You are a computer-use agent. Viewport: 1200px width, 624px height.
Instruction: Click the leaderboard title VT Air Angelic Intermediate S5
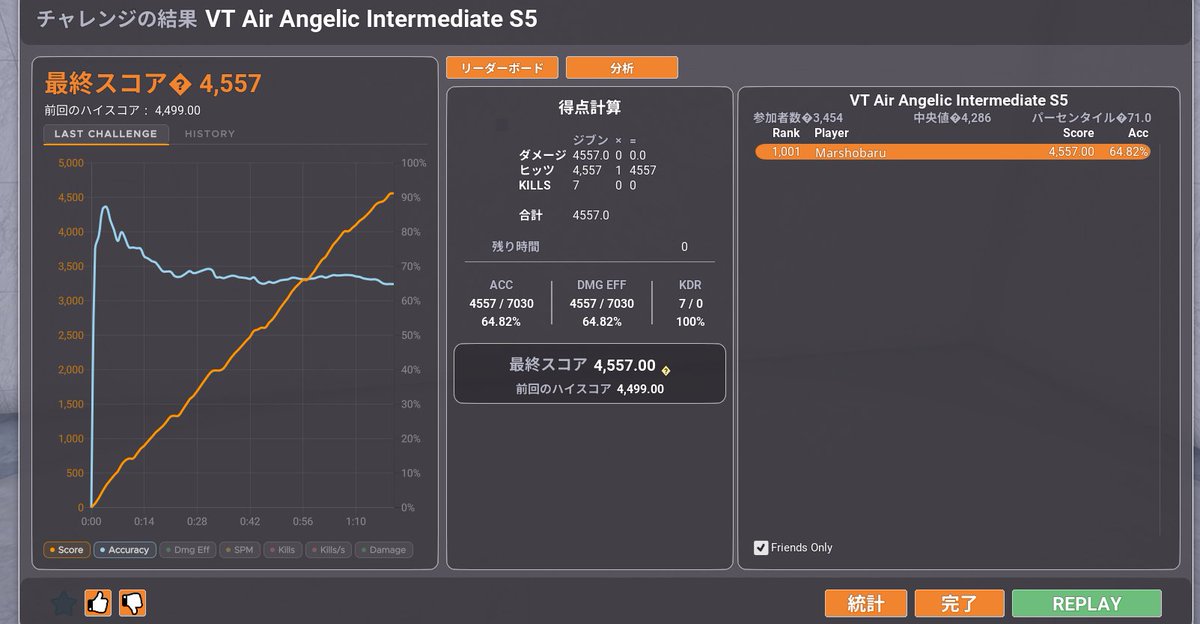click(958, 100)
